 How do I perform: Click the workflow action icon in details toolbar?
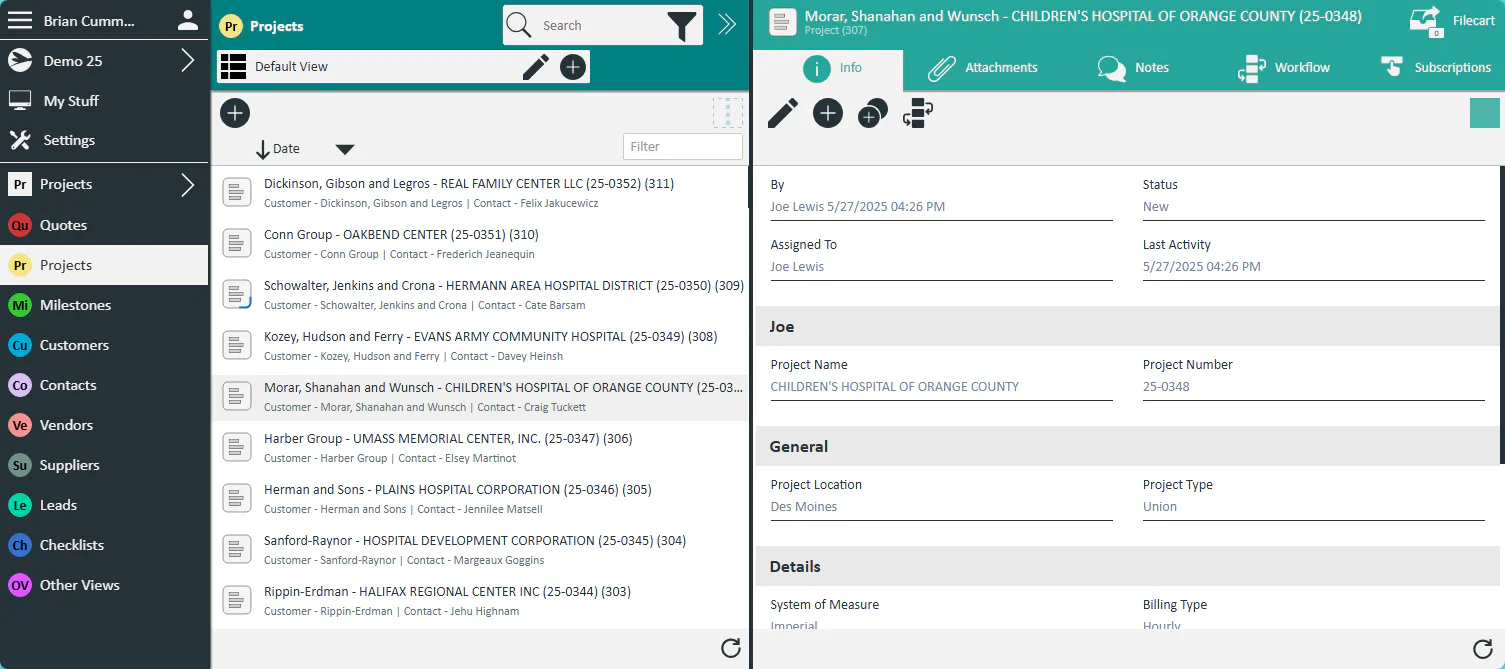918,113
